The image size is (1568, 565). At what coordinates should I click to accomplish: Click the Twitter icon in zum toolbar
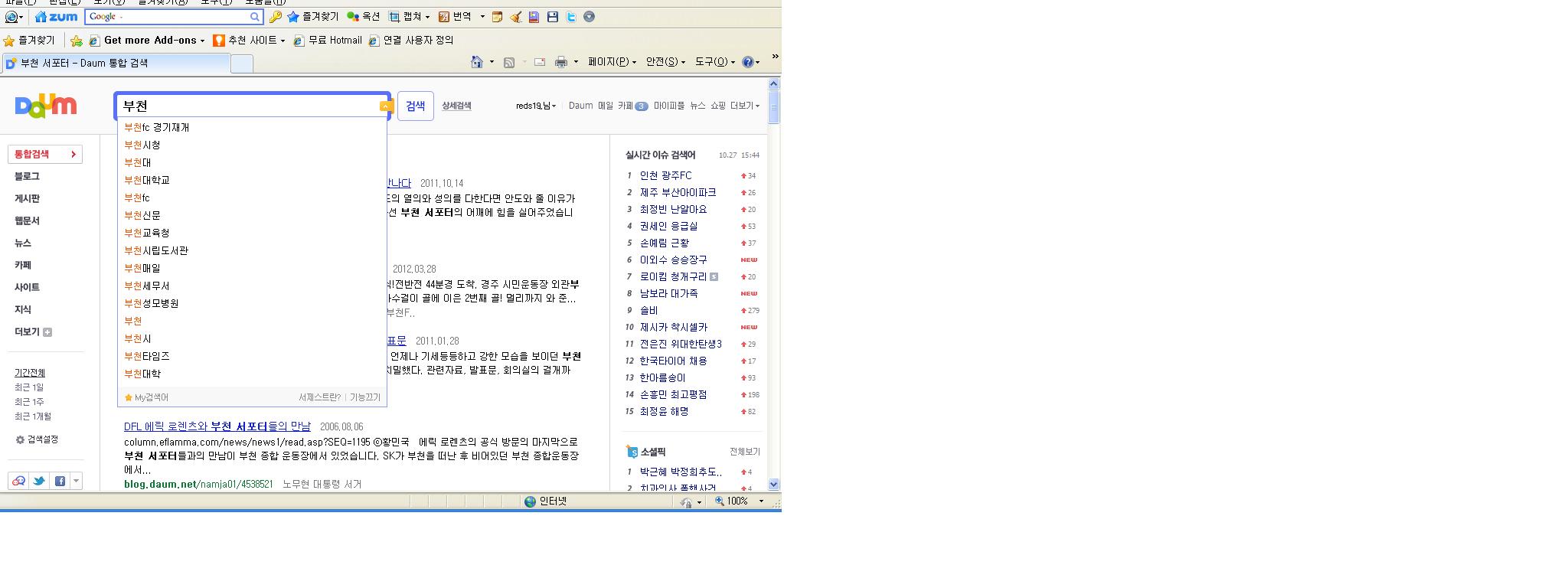coord(570,16)
